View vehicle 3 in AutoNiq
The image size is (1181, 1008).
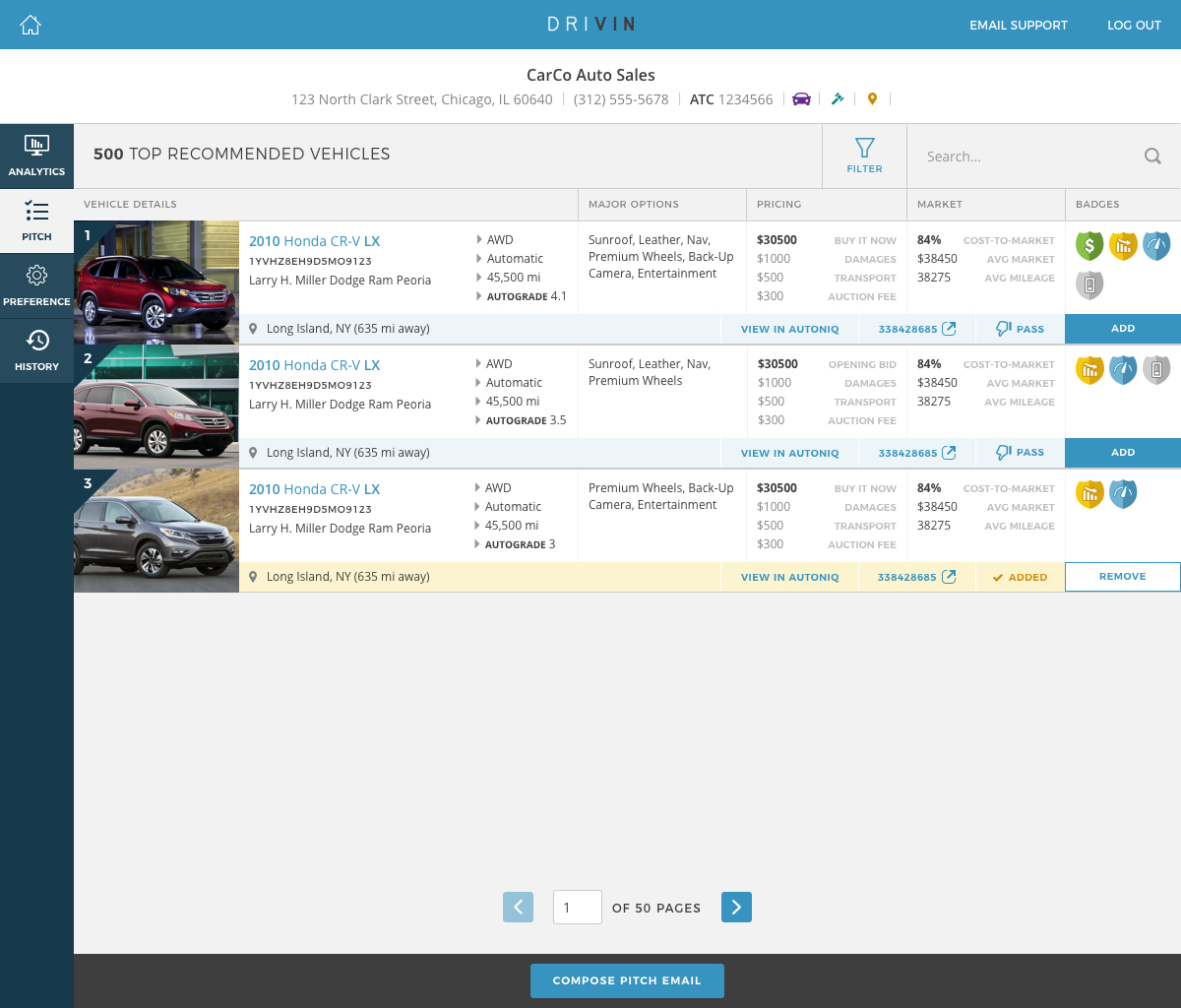(790, 577)
